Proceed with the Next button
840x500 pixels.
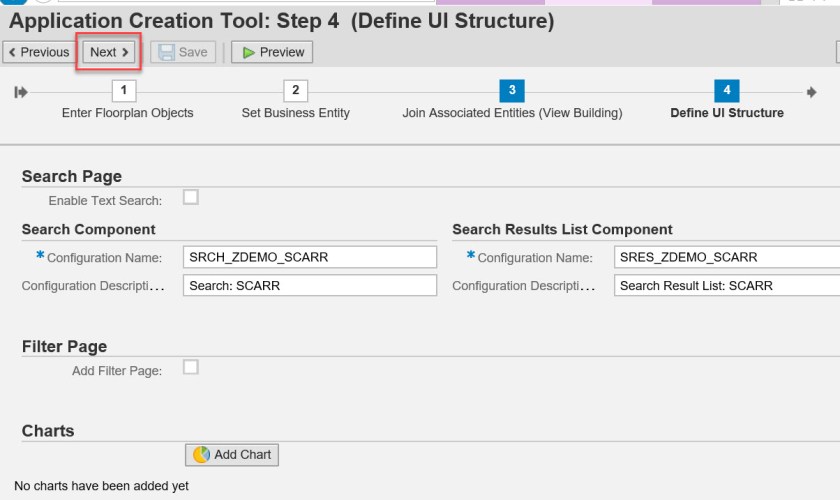(x=109, y=52)
